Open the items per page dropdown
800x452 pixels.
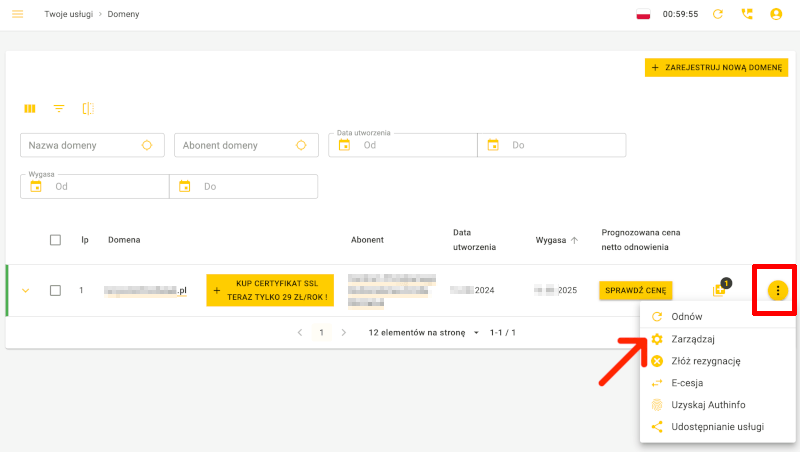[x=424, y=332]
